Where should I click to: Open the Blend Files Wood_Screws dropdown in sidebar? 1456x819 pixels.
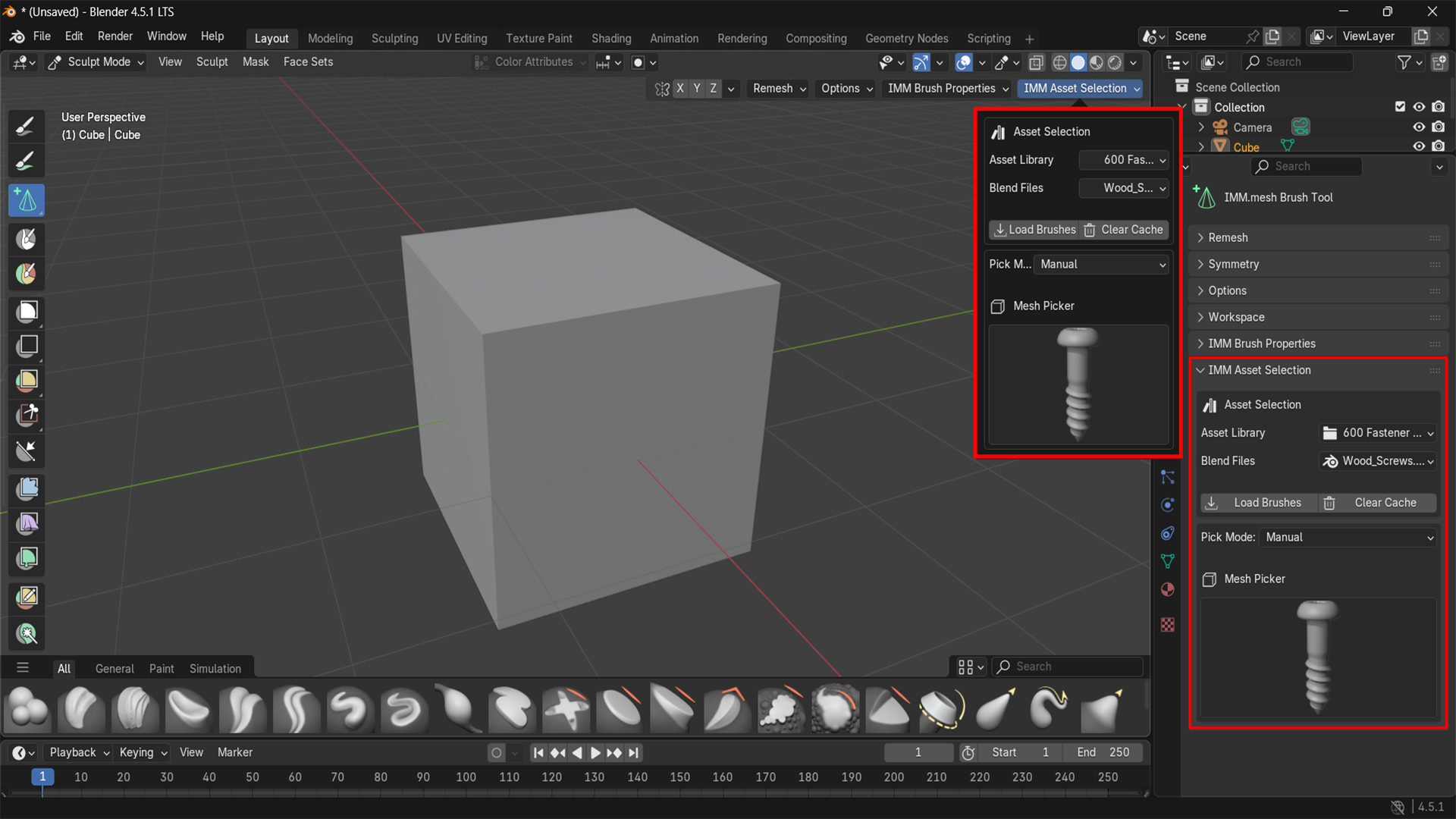[1378, 460]
